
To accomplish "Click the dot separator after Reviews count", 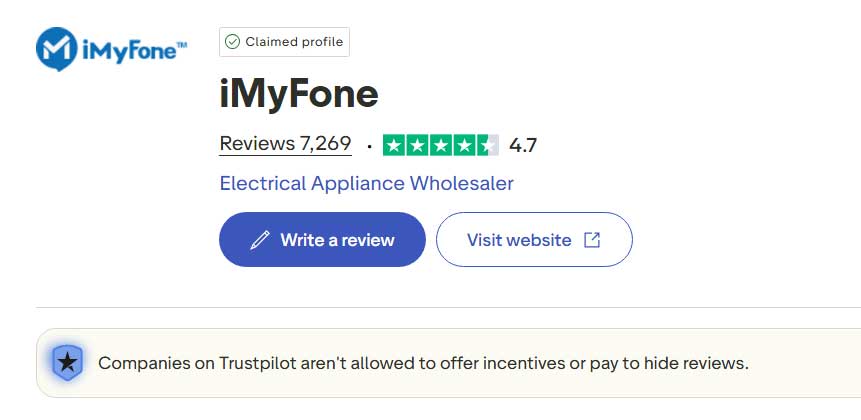I will 369,146.
